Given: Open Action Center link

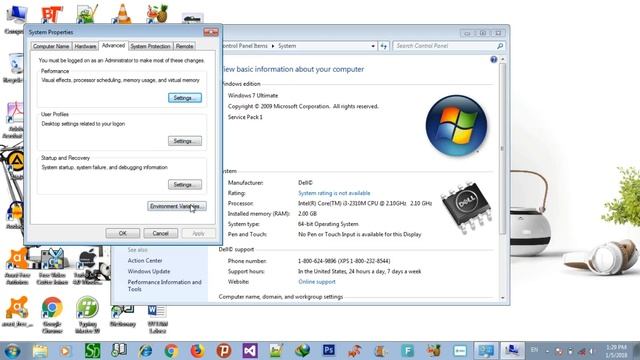Looking at the screenshot, I should pos(145,260).
